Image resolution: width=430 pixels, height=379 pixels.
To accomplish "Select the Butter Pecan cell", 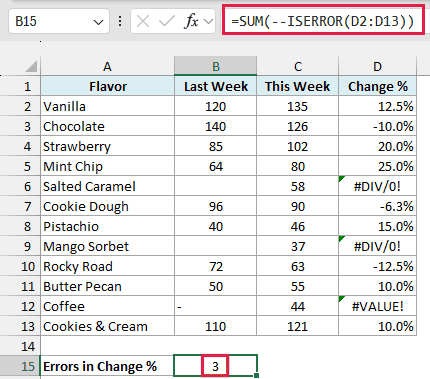I will [x=107, y=286].
